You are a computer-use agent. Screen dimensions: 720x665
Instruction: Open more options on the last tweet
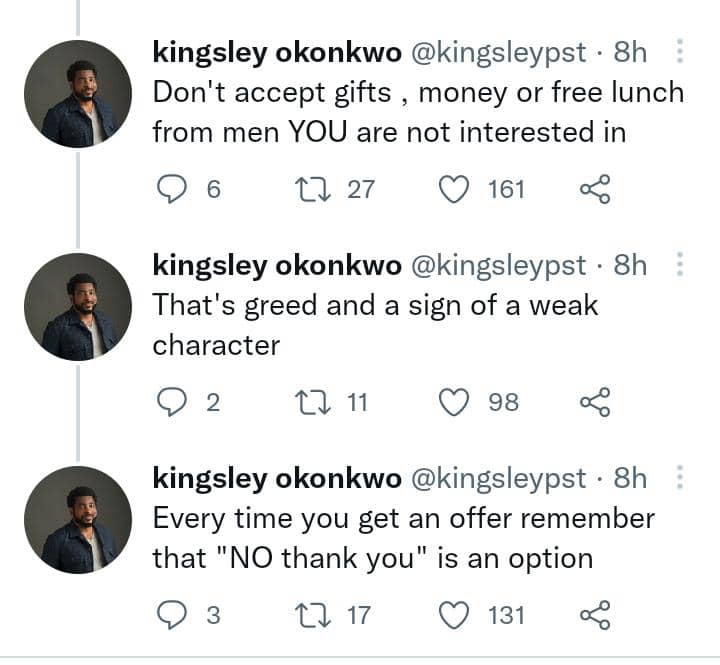point(680,478)
